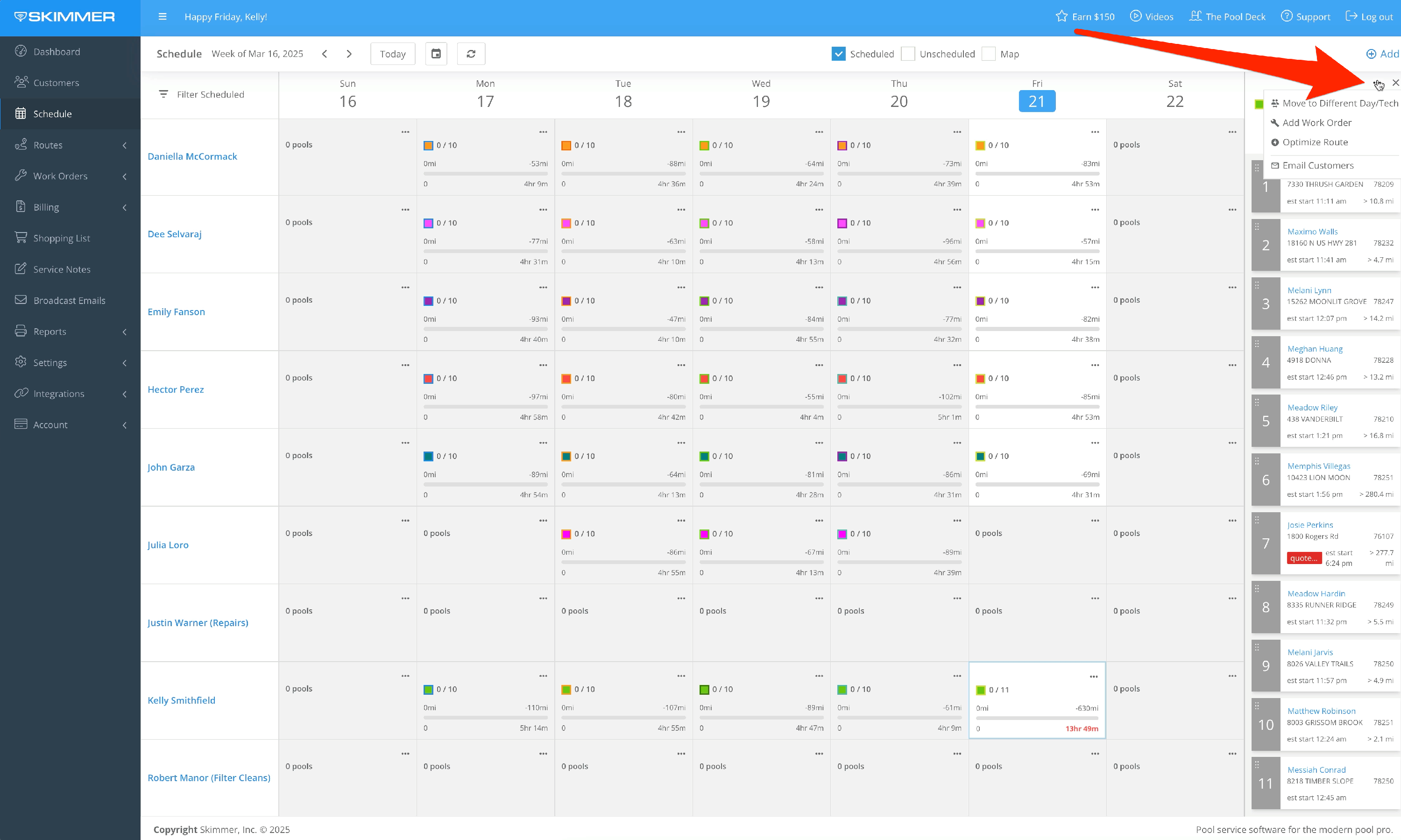Open Kelly Smithfield's Friday cell options dots
This screenshot has width=1401, height=840.
[x=1093, y=677]
